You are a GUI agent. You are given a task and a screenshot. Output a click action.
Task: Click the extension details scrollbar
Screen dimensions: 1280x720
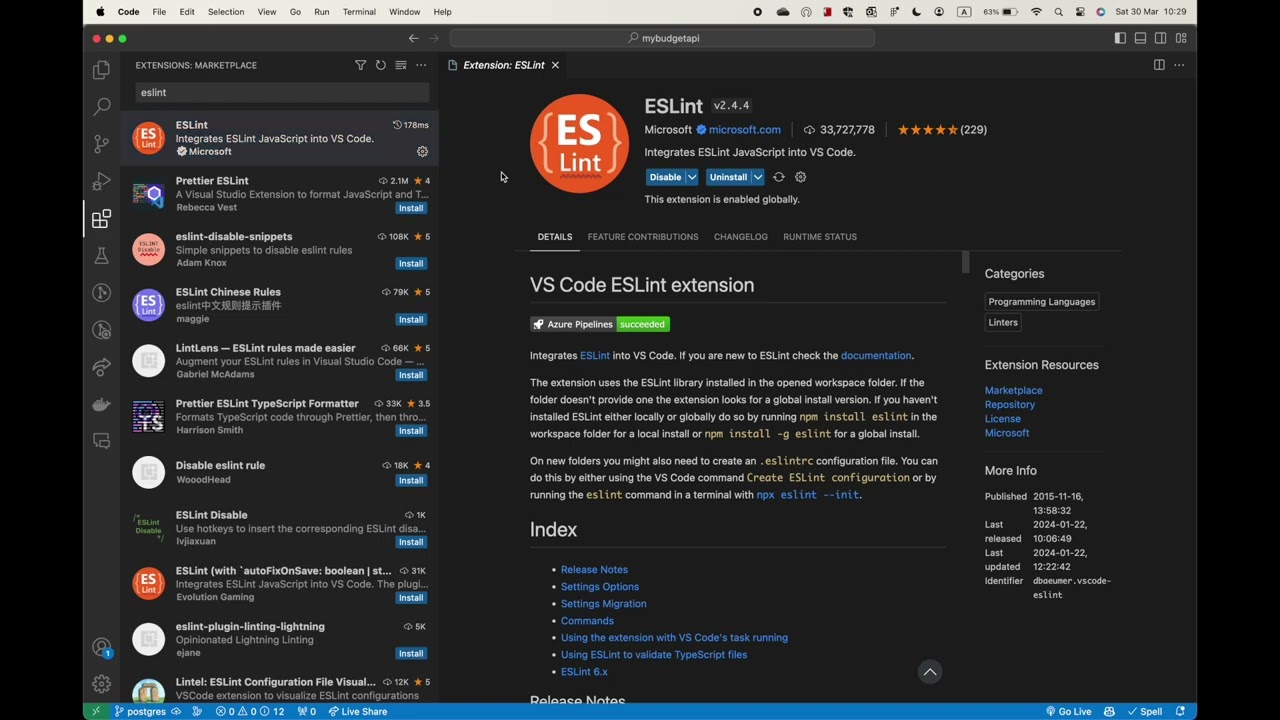pos(965,262)
